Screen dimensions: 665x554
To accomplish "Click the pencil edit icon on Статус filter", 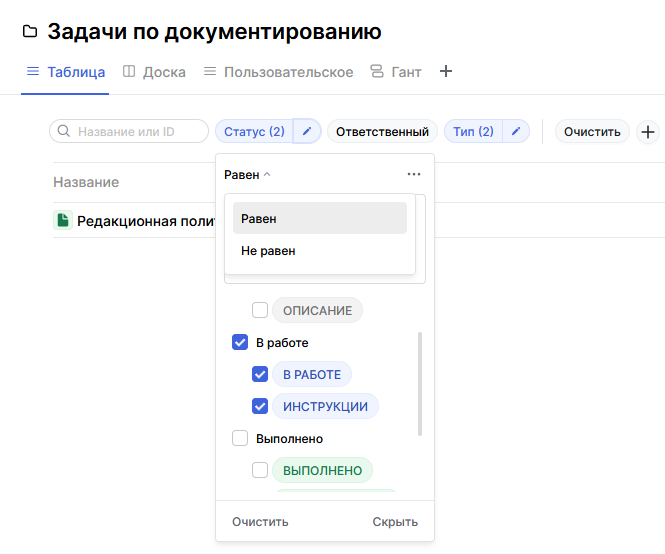I will click(307, 132).
